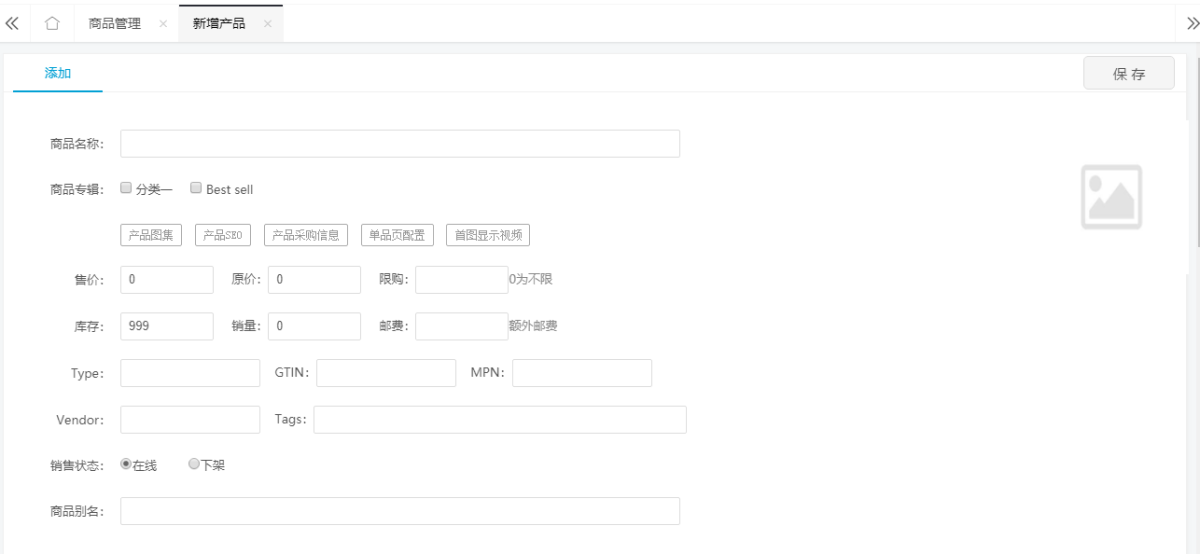Focus the Vendor input field
1200x554 pixels.
190,419
